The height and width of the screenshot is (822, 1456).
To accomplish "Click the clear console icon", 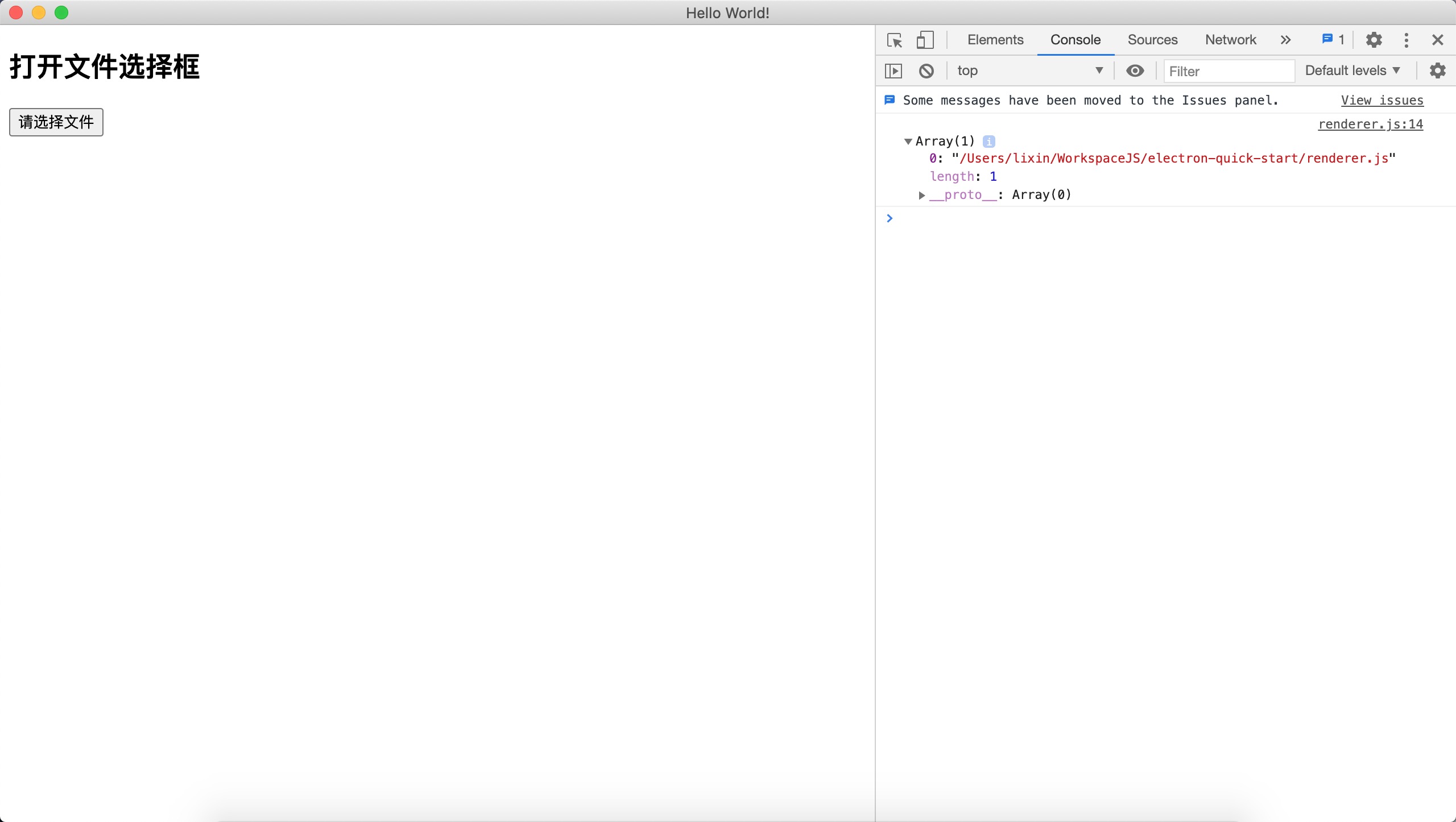I will [x=926, y=70].
